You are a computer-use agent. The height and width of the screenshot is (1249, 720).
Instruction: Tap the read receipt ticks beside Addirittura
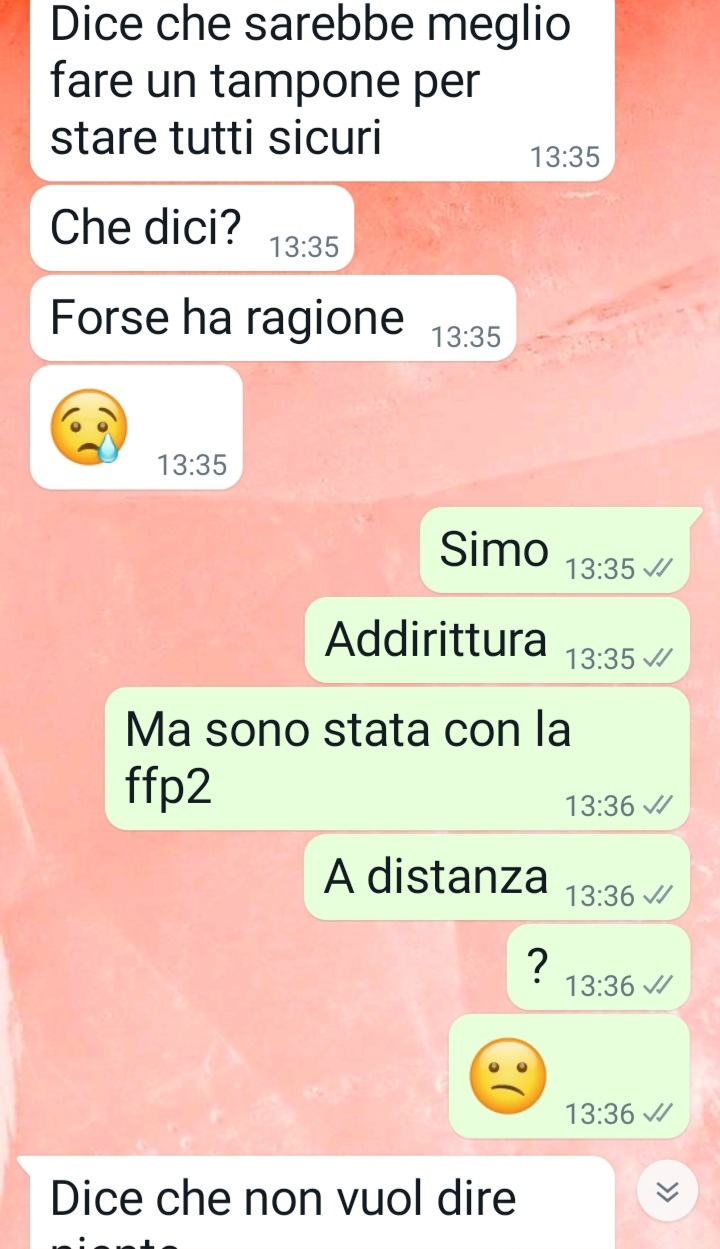[x=657, y=659]
